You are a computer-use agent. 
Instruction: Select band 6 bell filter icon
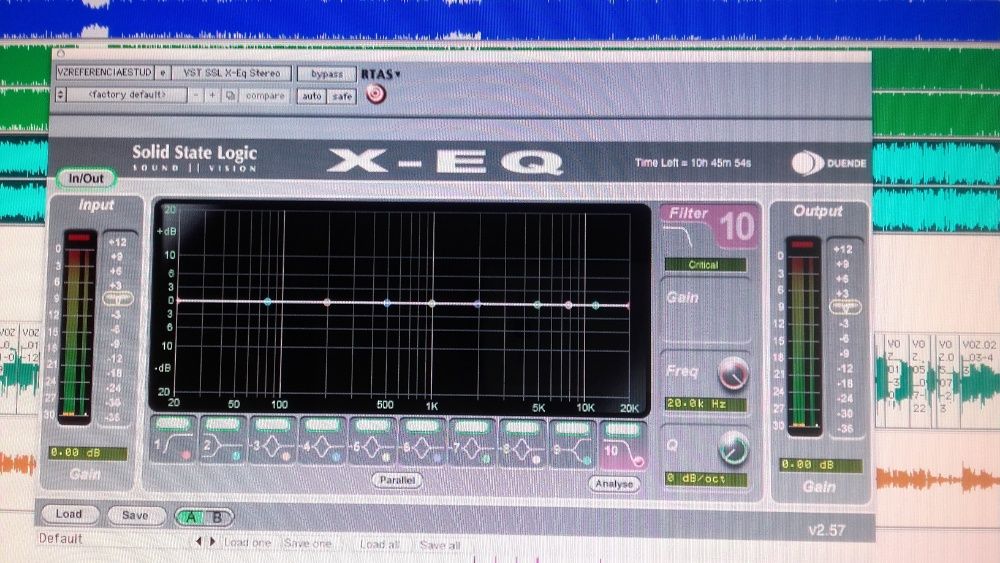[422, 449]
